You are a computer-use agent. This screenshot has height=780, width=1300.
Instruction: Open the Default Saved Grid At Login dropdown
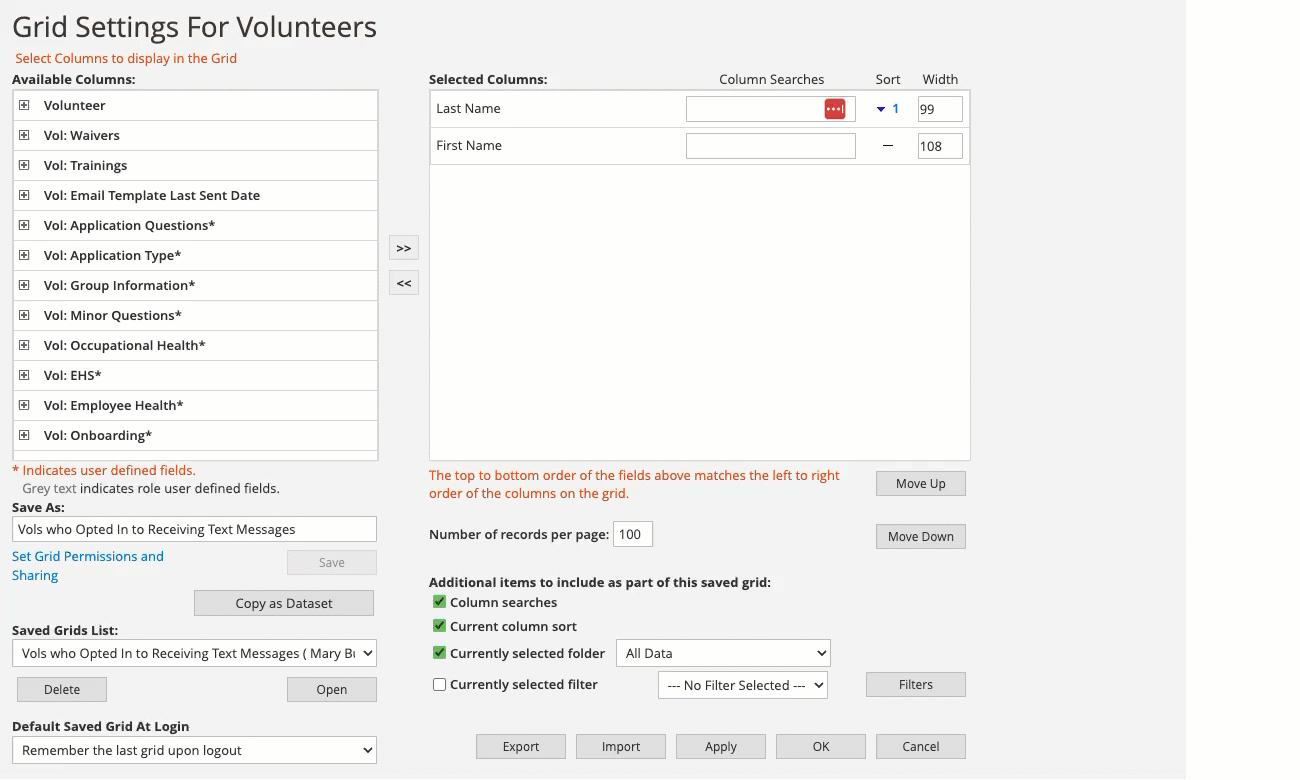pos(194,750)
